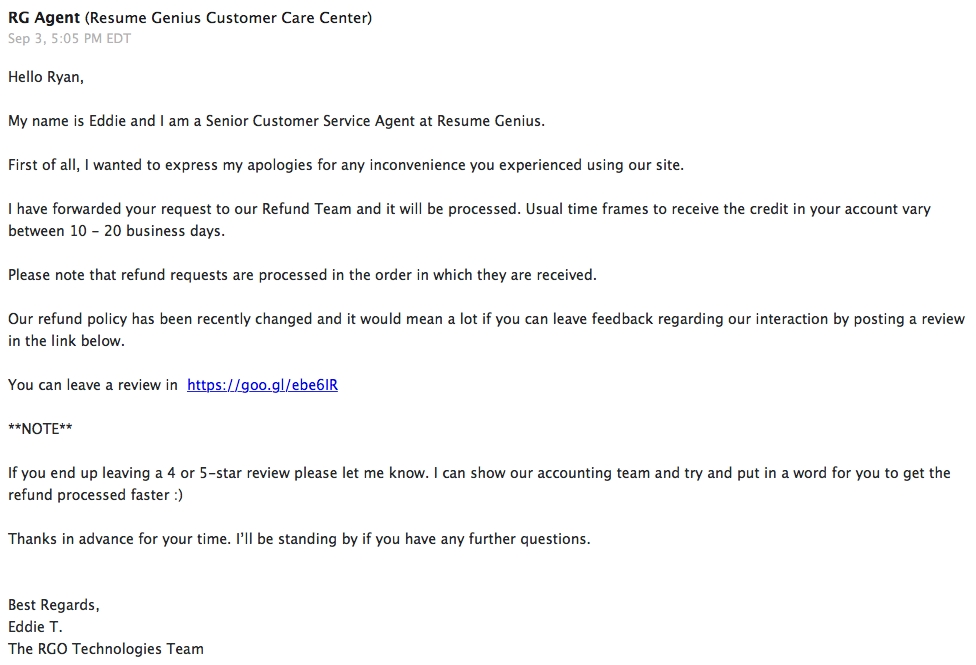Click the 'Thanks in advance for your time' line
Image resolution: width=976 pixels, height=665 pixels.
299,539
